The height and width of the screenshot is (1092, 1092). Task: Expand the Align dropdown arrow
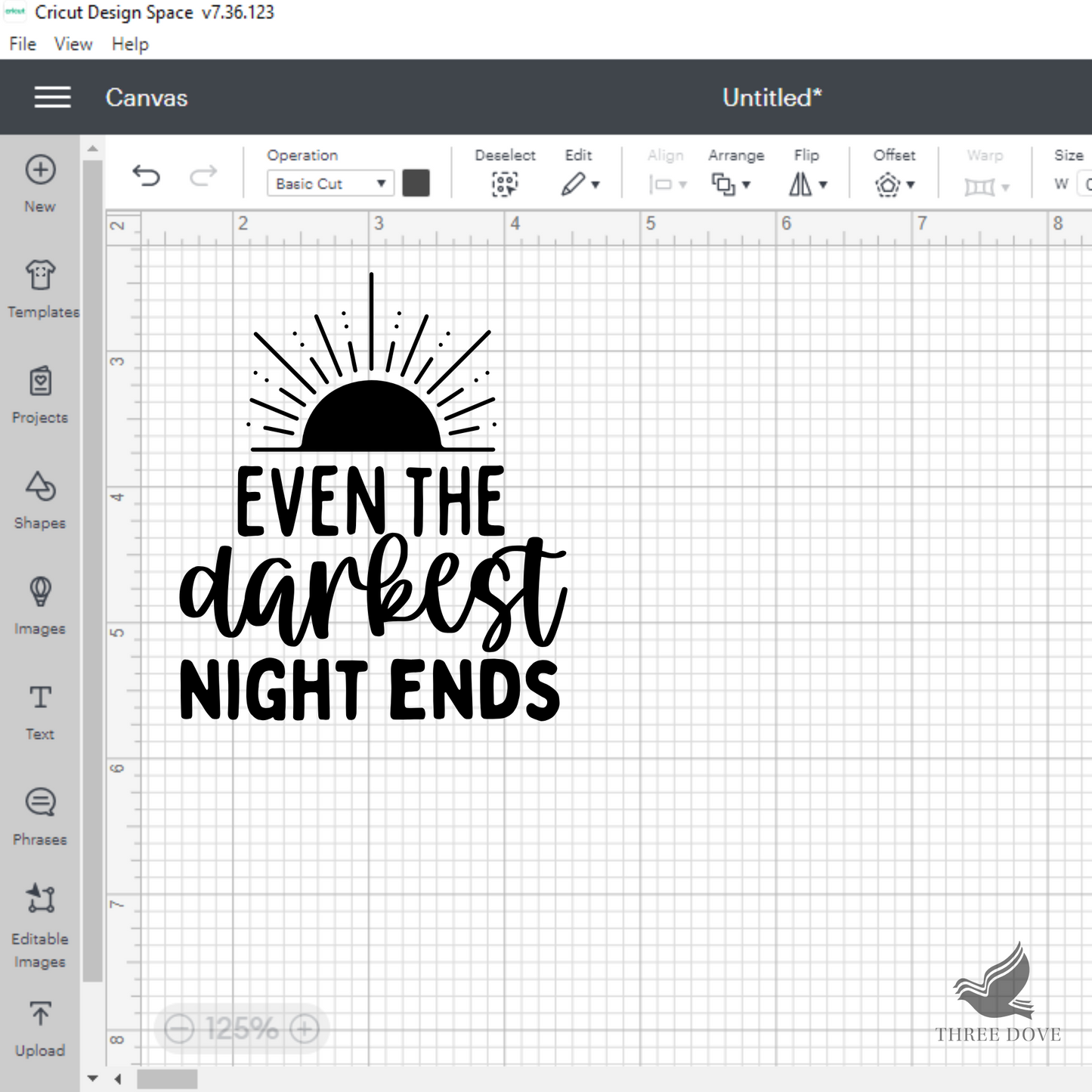tap(682, 185)
